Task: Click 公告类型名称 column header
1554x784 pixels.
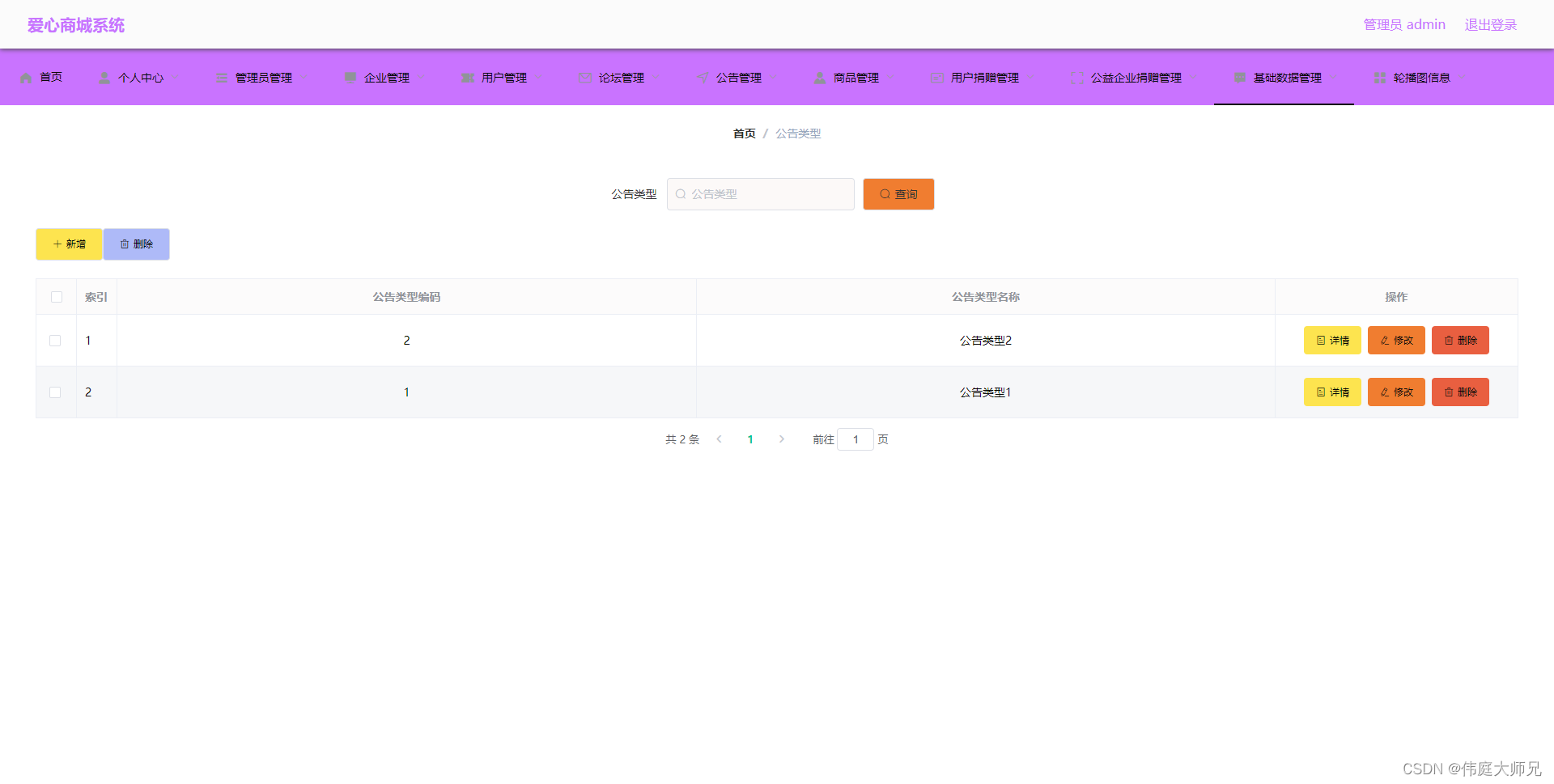Action: [x=986, y=297]
